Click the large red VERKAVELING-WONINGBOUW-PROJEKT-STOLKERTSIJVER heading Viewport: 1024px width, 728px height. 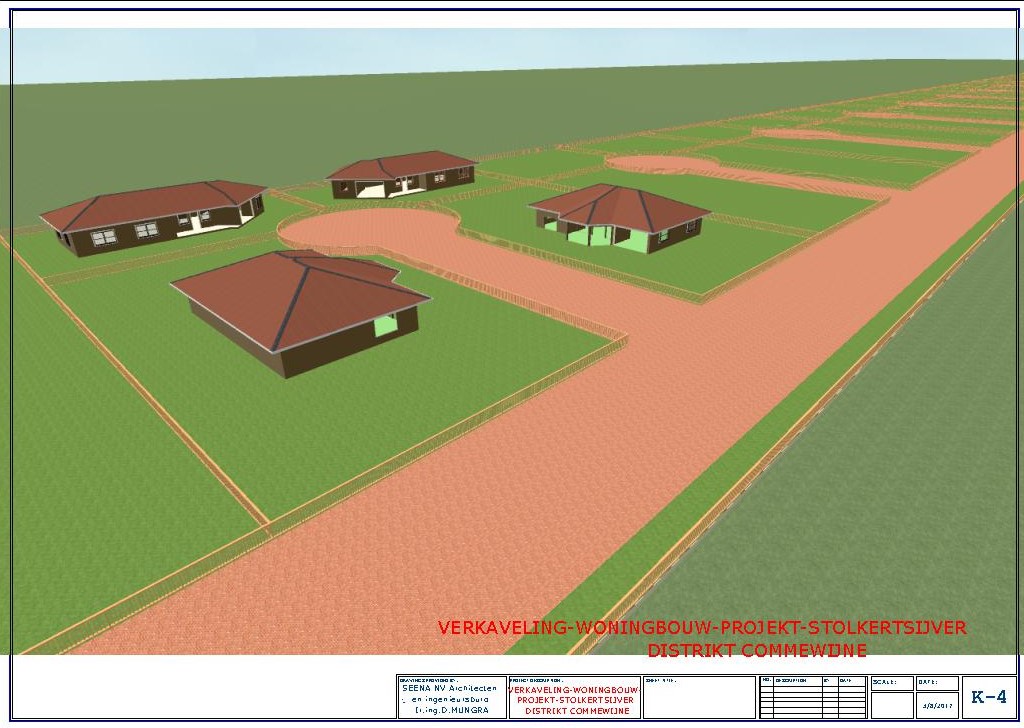[x=701, y=628]
